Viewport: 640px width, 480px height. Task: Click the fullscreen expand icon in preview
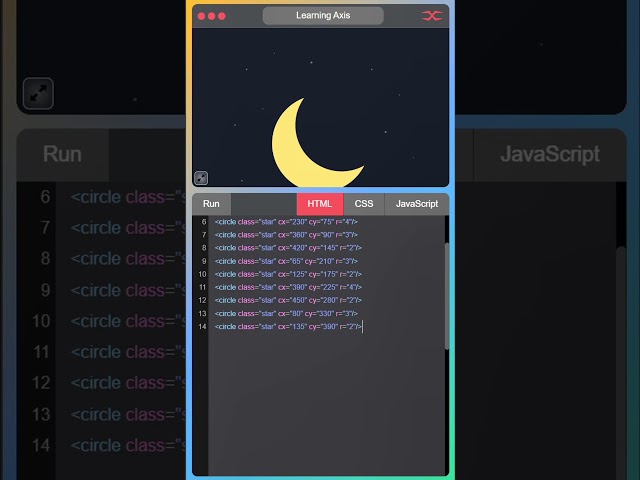(201, 178)
